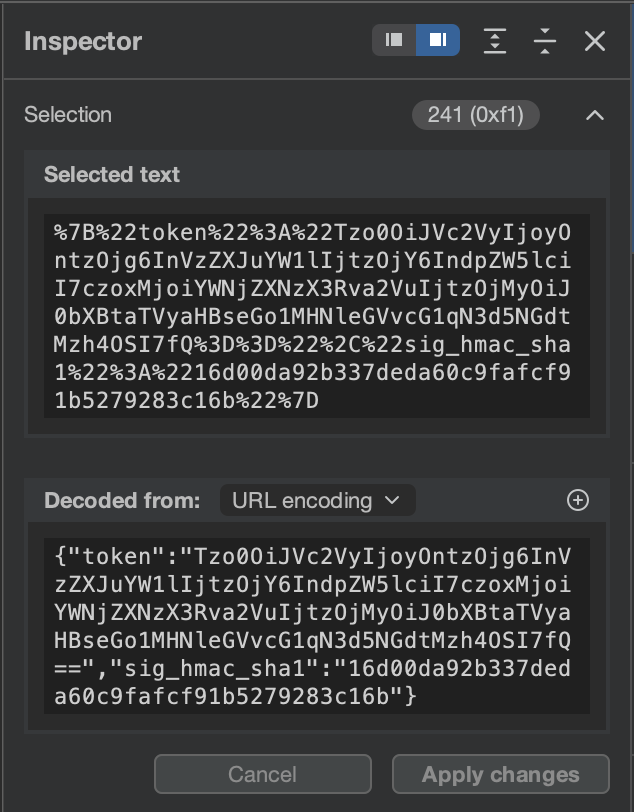Click inside the decoded JSON text box

point(316,625)
